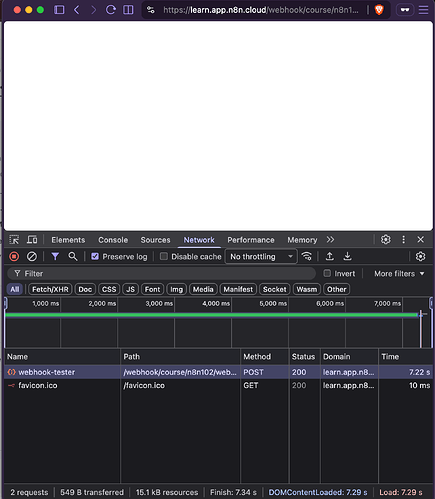Click the export HAR download icon
Screen dimensions: 435x499
[x=347, y=256]
